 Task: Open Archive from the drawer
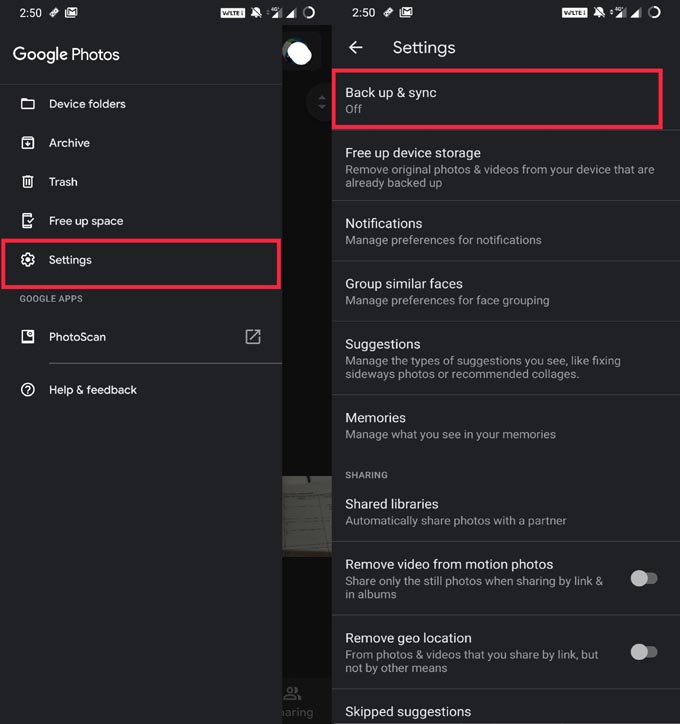click(x=69, y=143)
